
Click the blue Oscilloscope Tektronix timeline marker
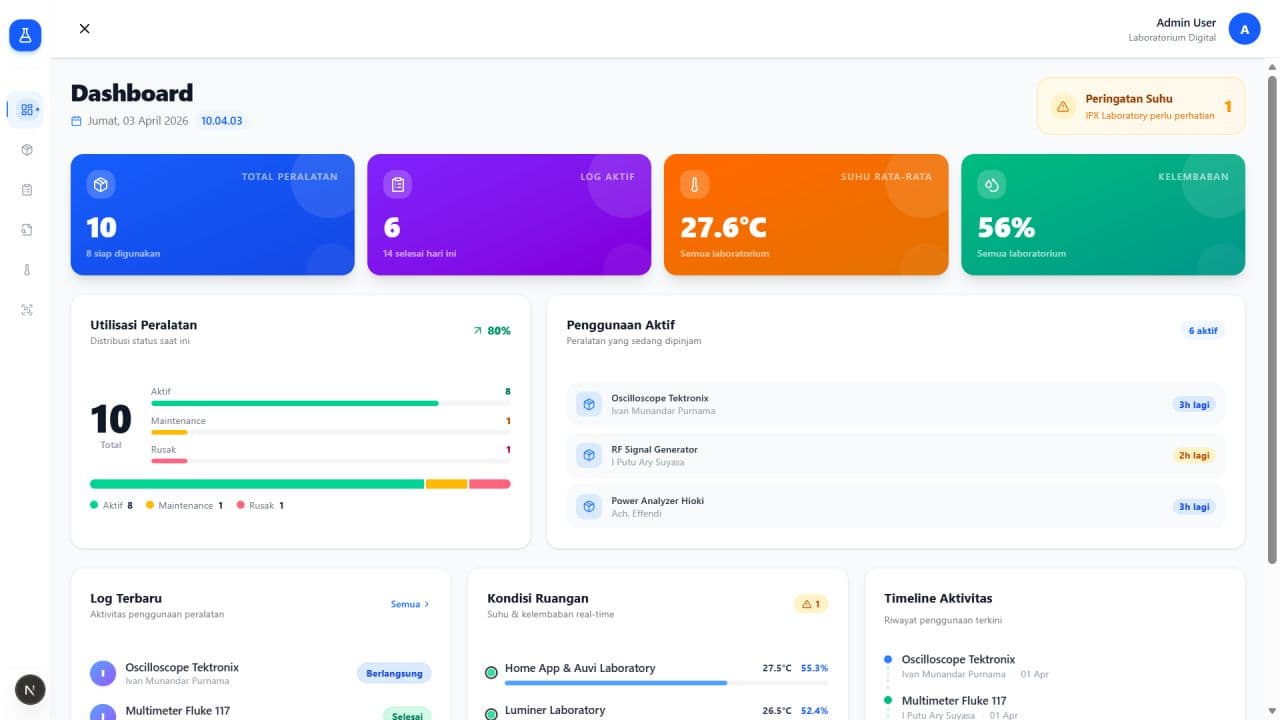point(888,659)
